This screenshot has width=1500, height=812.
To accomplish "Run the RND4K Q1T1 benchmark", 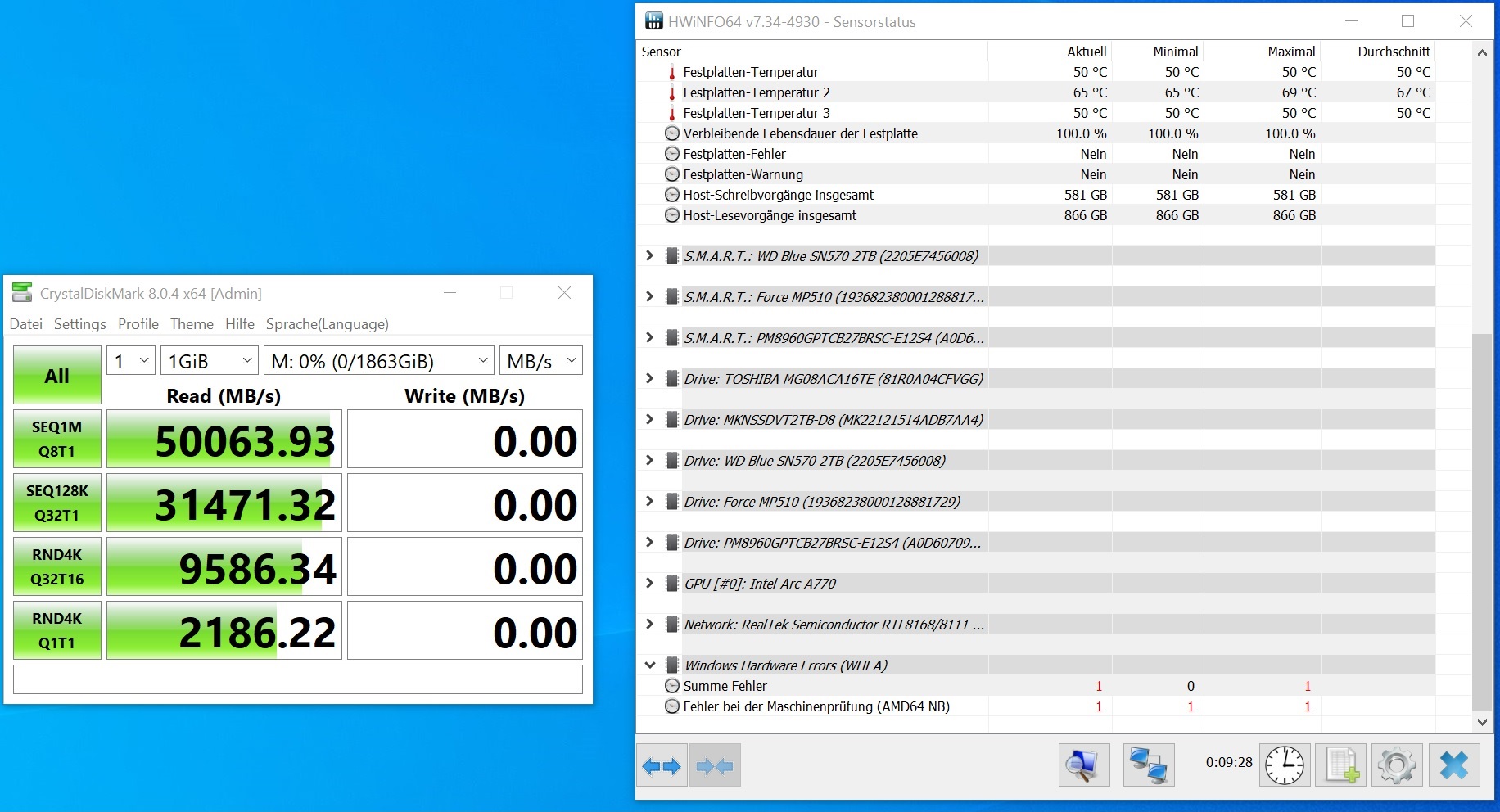I will 57,630.
